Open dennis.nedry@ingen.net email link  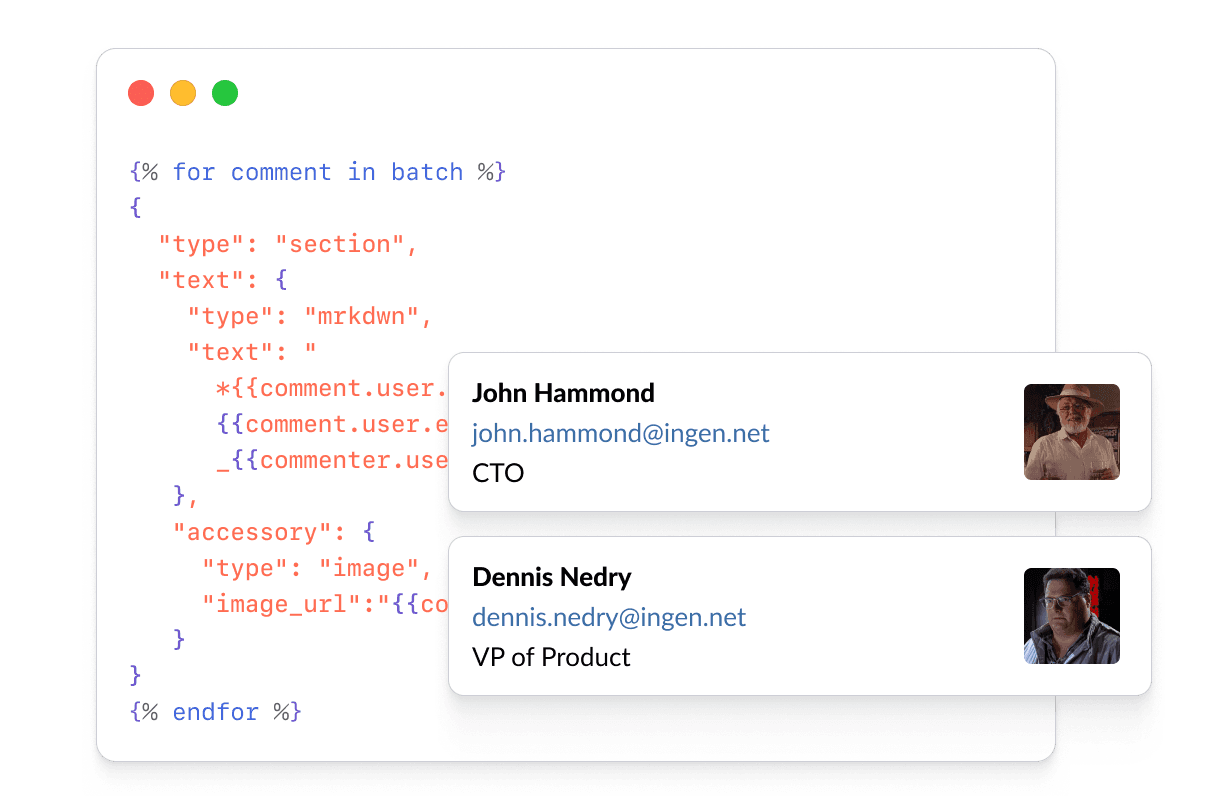[x=609, y=617]
